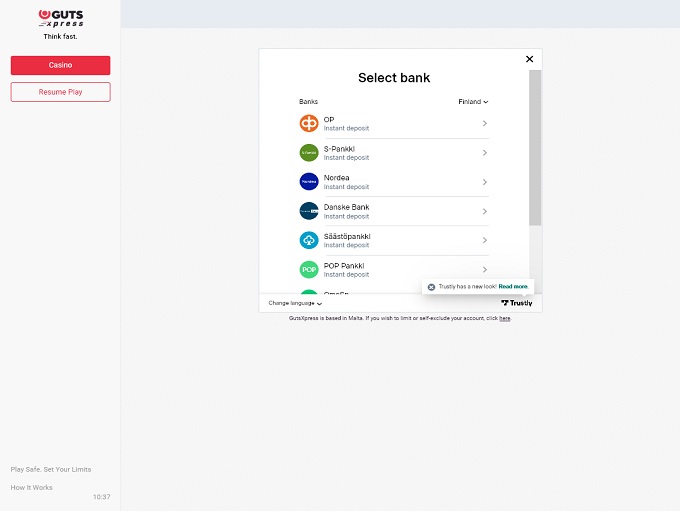Click the 10:37 session timer

click(x=101, y=497)
